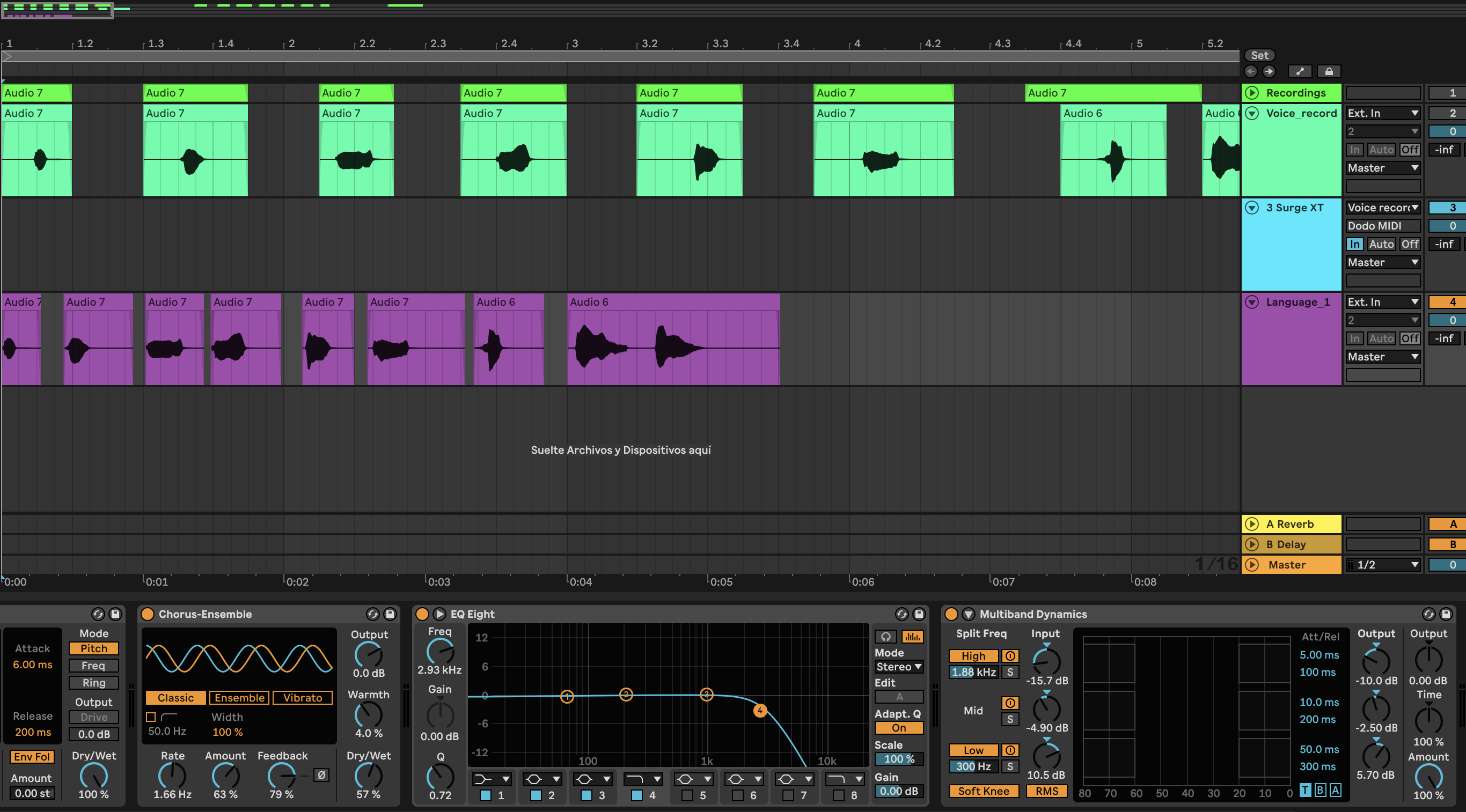Click EQ Eight spectrum analyzer icon
This screenshot has height=812, width=1466.
(912, 637)
